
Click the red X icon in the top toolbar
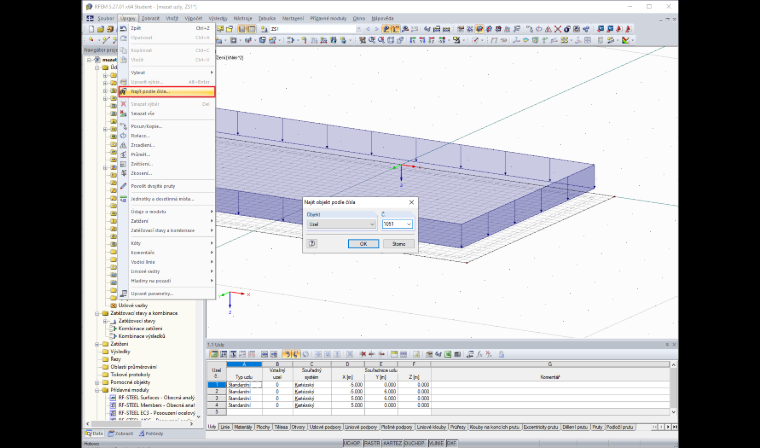click(x=558, y=29)
